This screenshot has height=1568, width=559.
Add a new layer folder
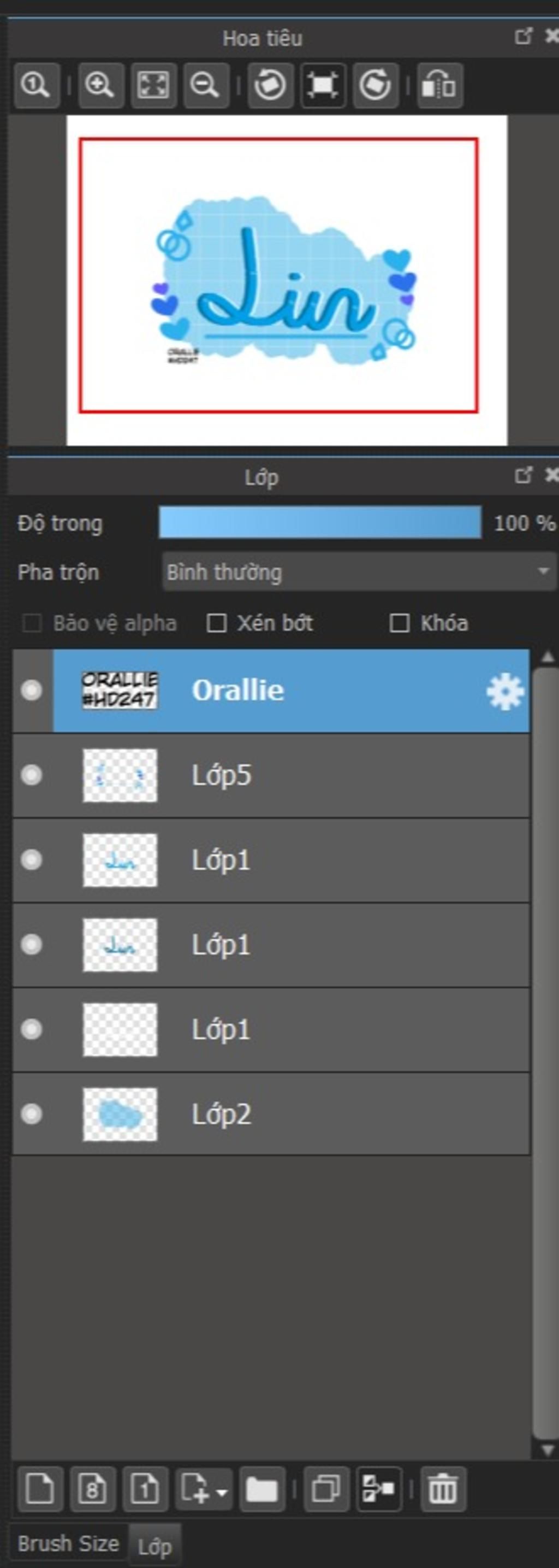point(261,1489)
